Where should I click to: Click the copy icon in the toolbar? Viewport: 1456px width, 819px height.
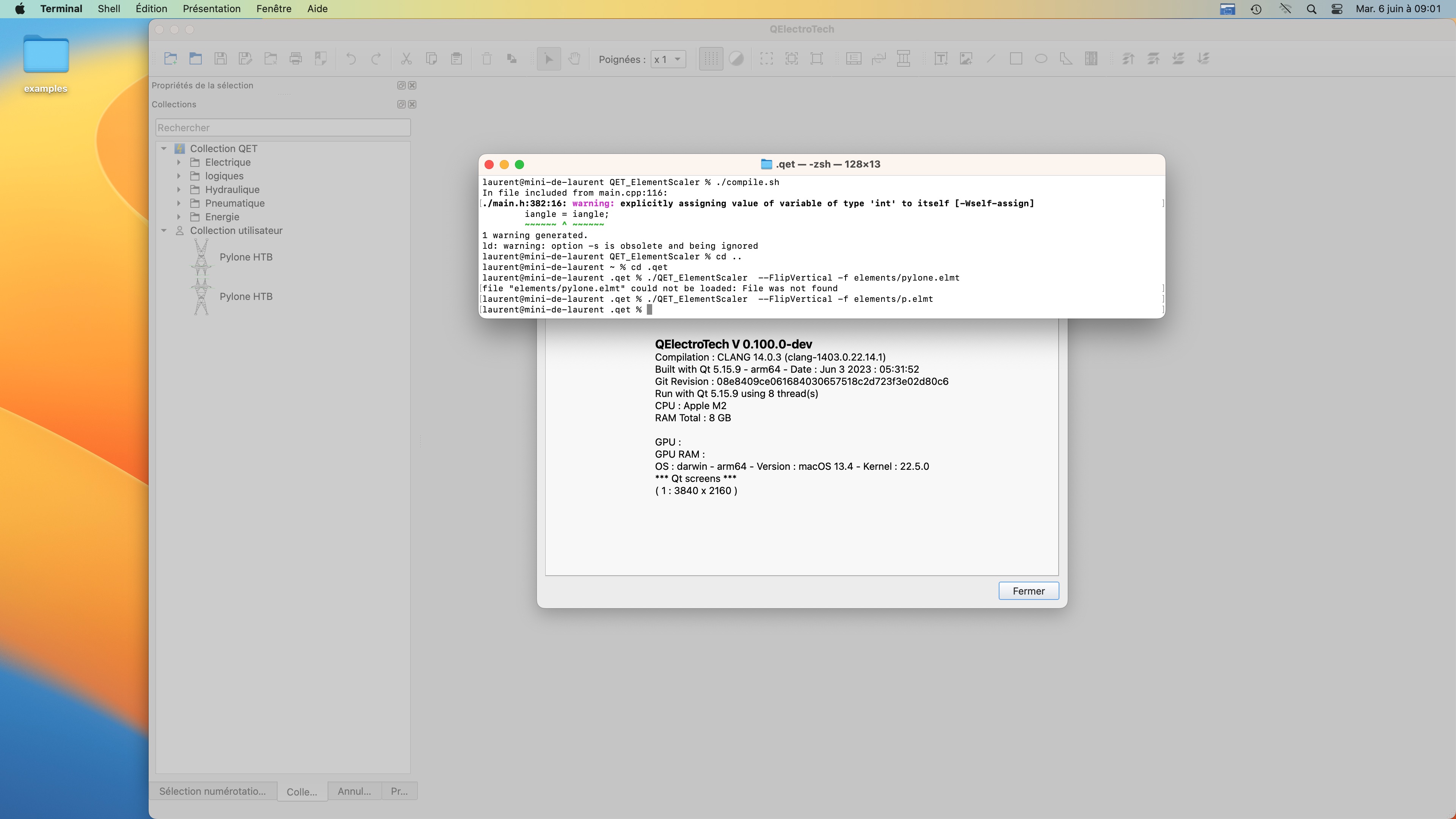(431, 58)
